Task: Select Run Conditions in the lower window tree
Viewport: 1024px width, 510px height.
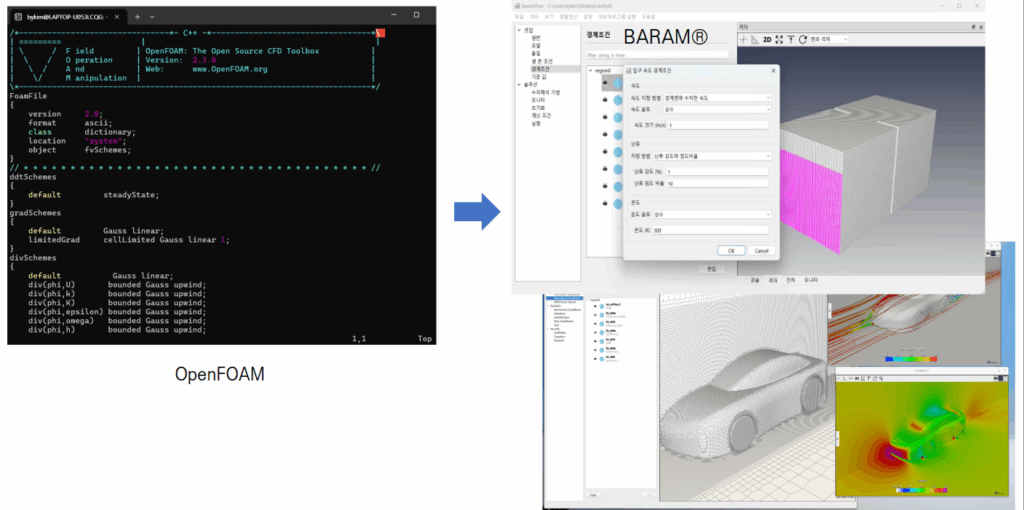Action: (x=566, y=320)
